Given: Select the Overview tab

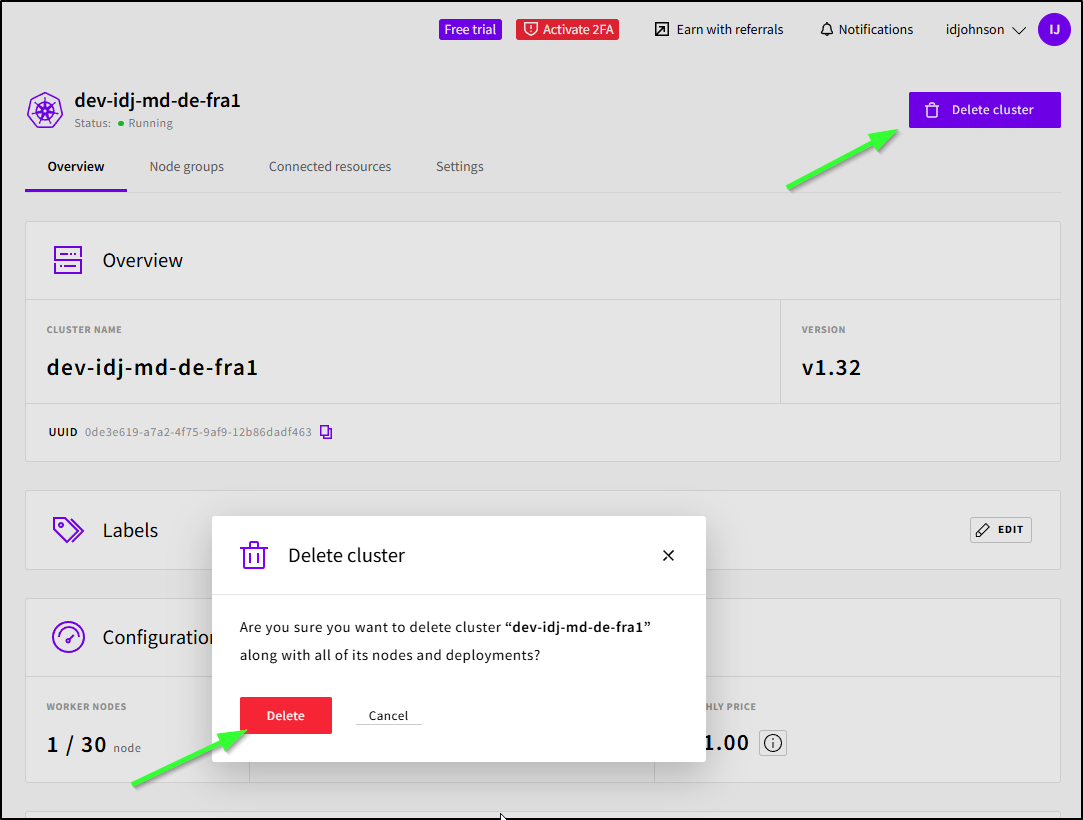Looking at the screenshot, I should click(76, 167).
